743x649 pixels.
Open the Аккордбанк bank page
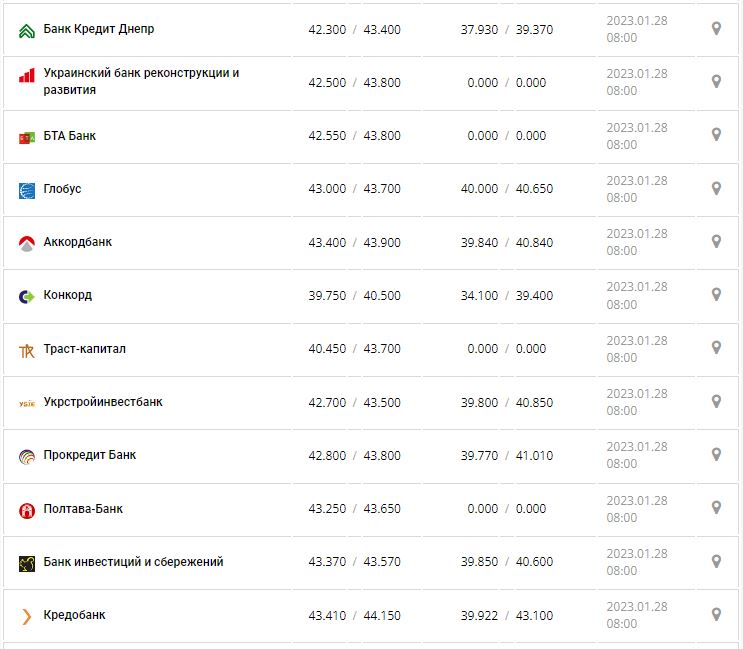point(78,241)
